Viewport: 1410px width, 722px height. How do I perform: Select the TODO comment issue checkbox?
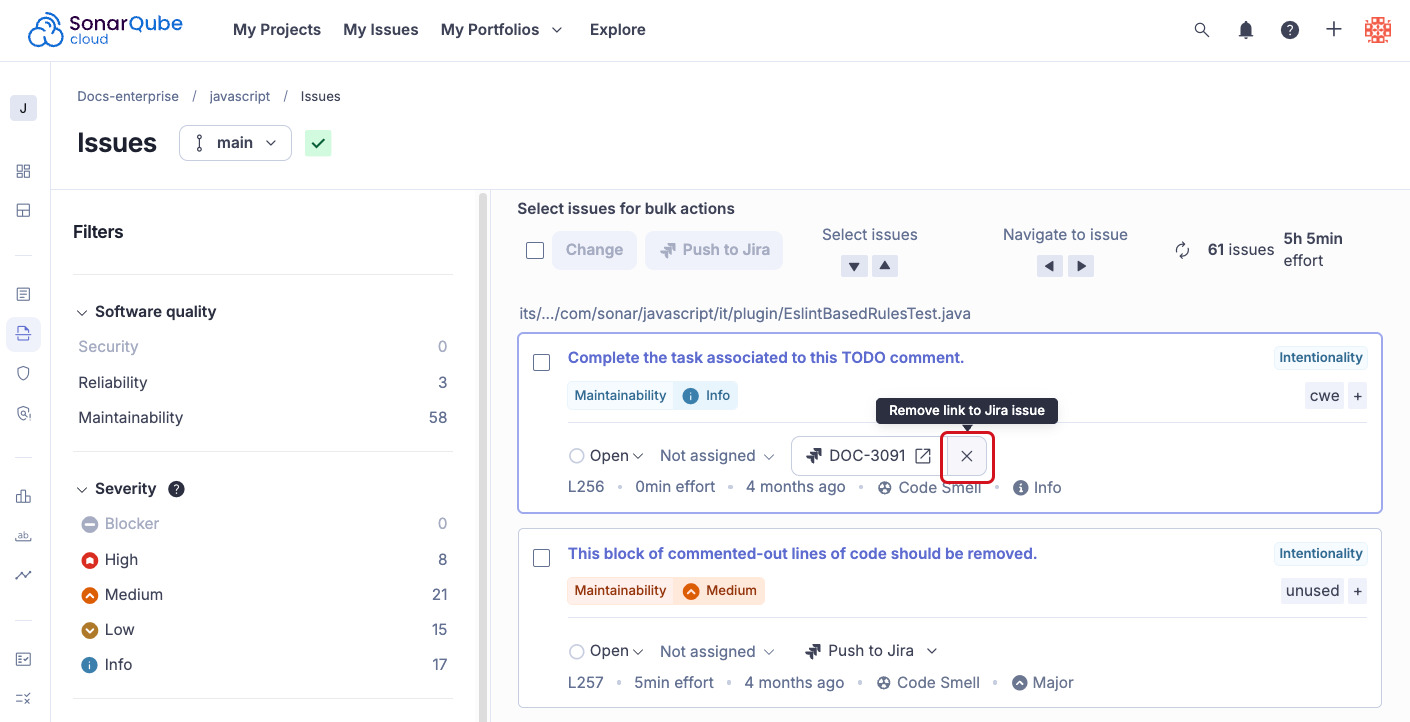(541, 362)
